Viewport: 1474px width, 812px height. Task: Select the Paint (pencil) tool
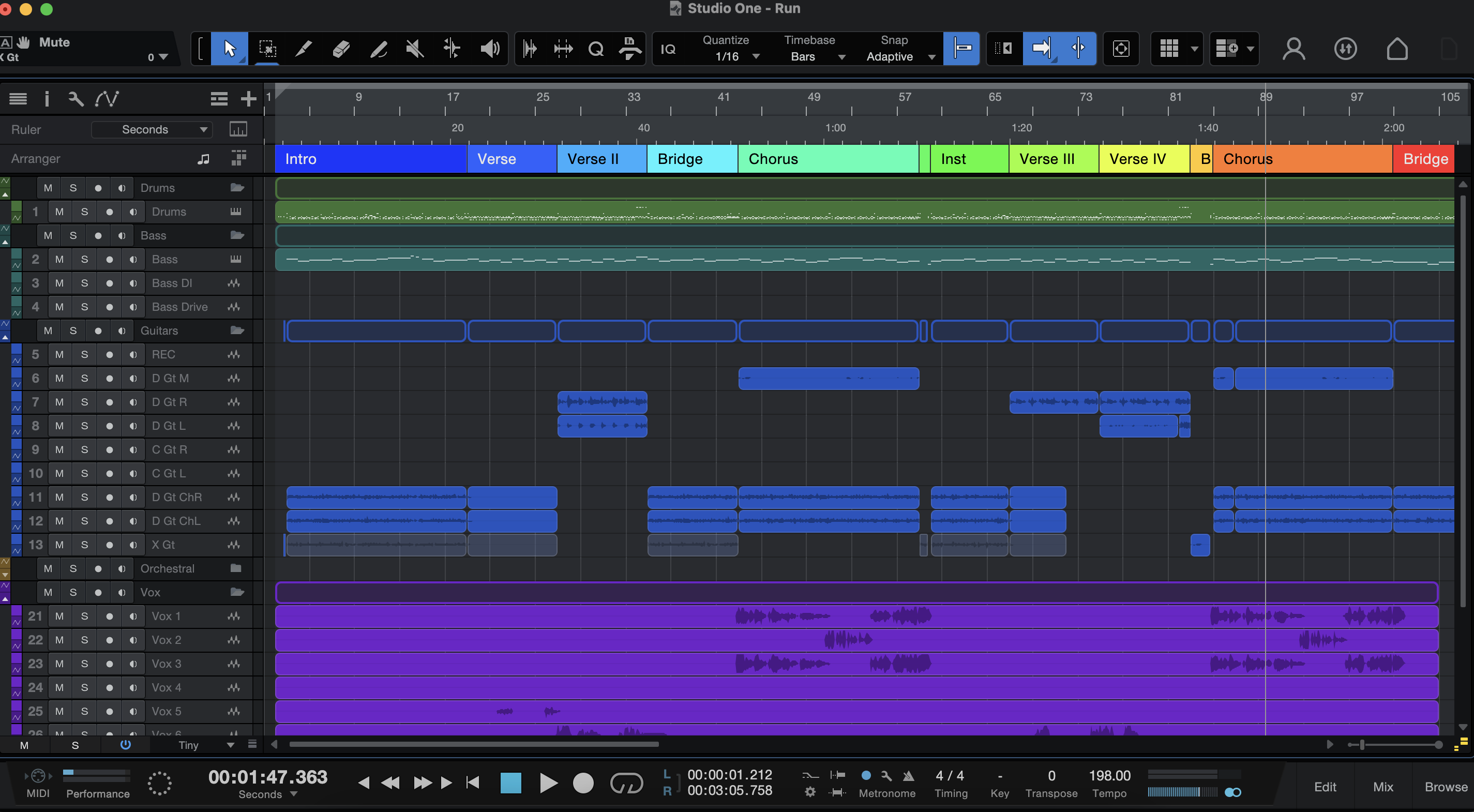click(x=378, y=49)
